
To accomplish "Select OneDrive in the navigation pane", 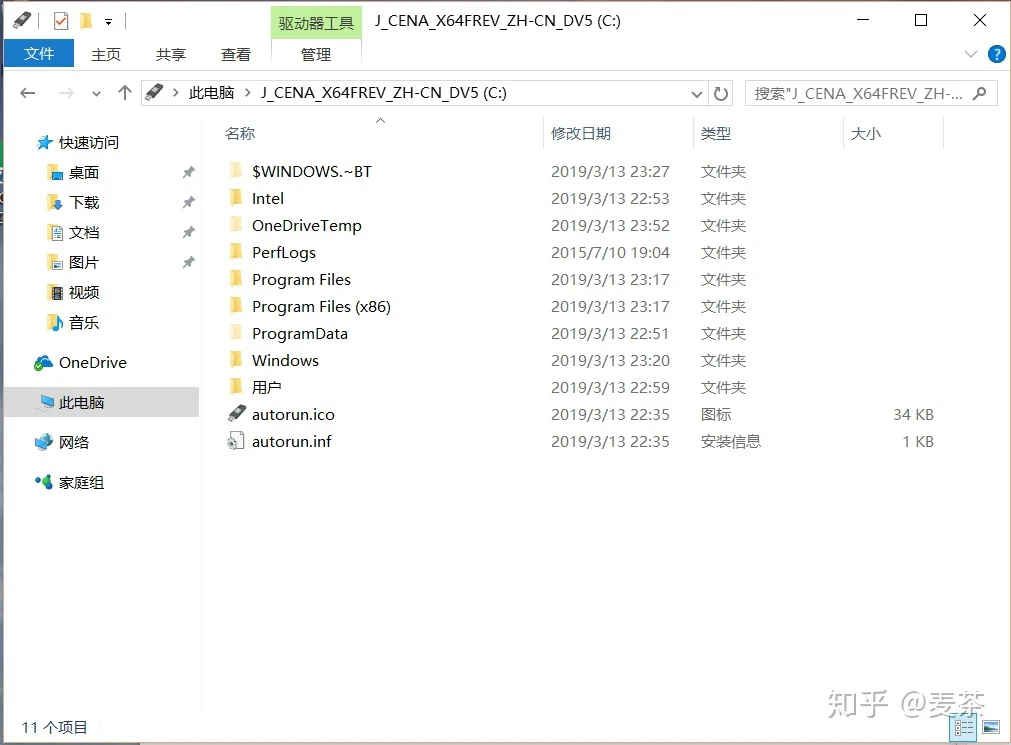I will coord(92,363).
